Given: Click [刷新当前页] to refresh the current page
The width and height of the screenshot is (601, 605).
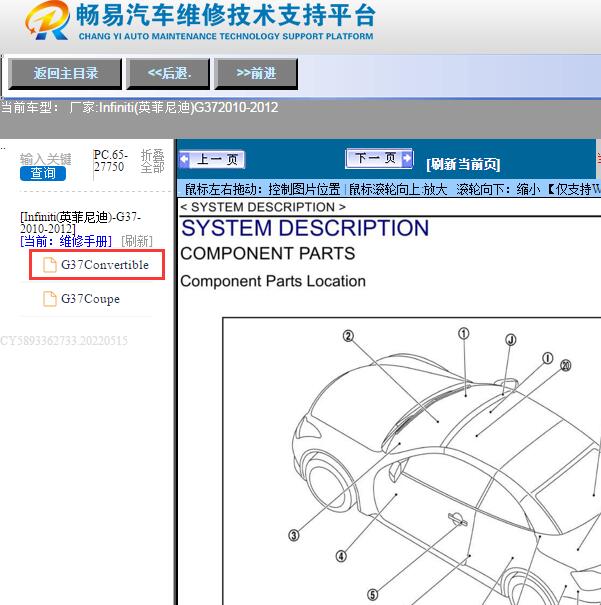Looking at the screenshot, I should 463,164.
